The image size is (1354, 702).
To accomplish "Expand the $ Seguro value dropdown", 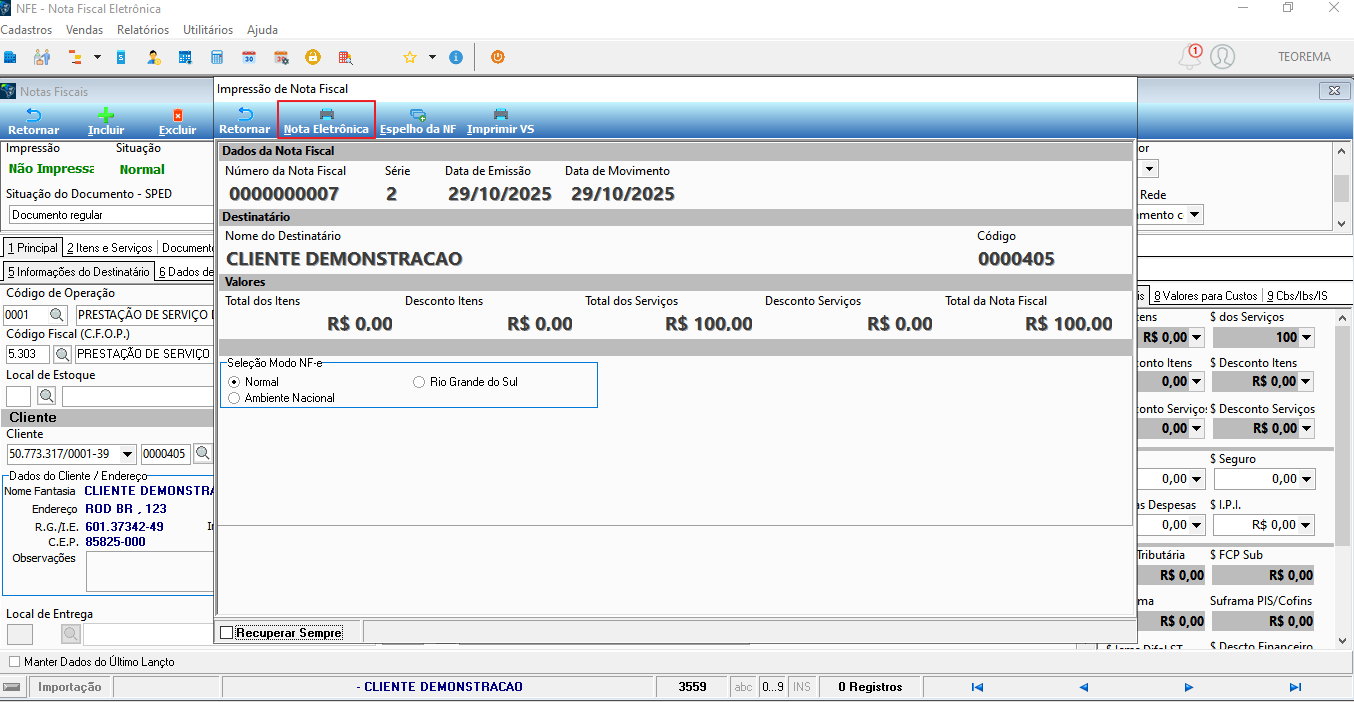I will coord(1306,479).
